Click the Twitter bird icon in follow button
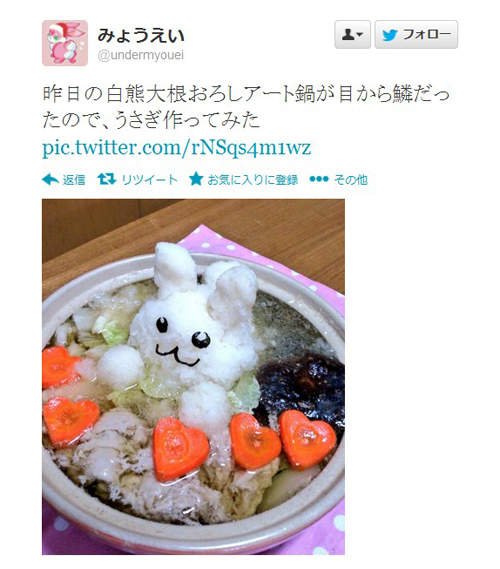This screenshot has height=569, width=500. (x=390, y=35)
